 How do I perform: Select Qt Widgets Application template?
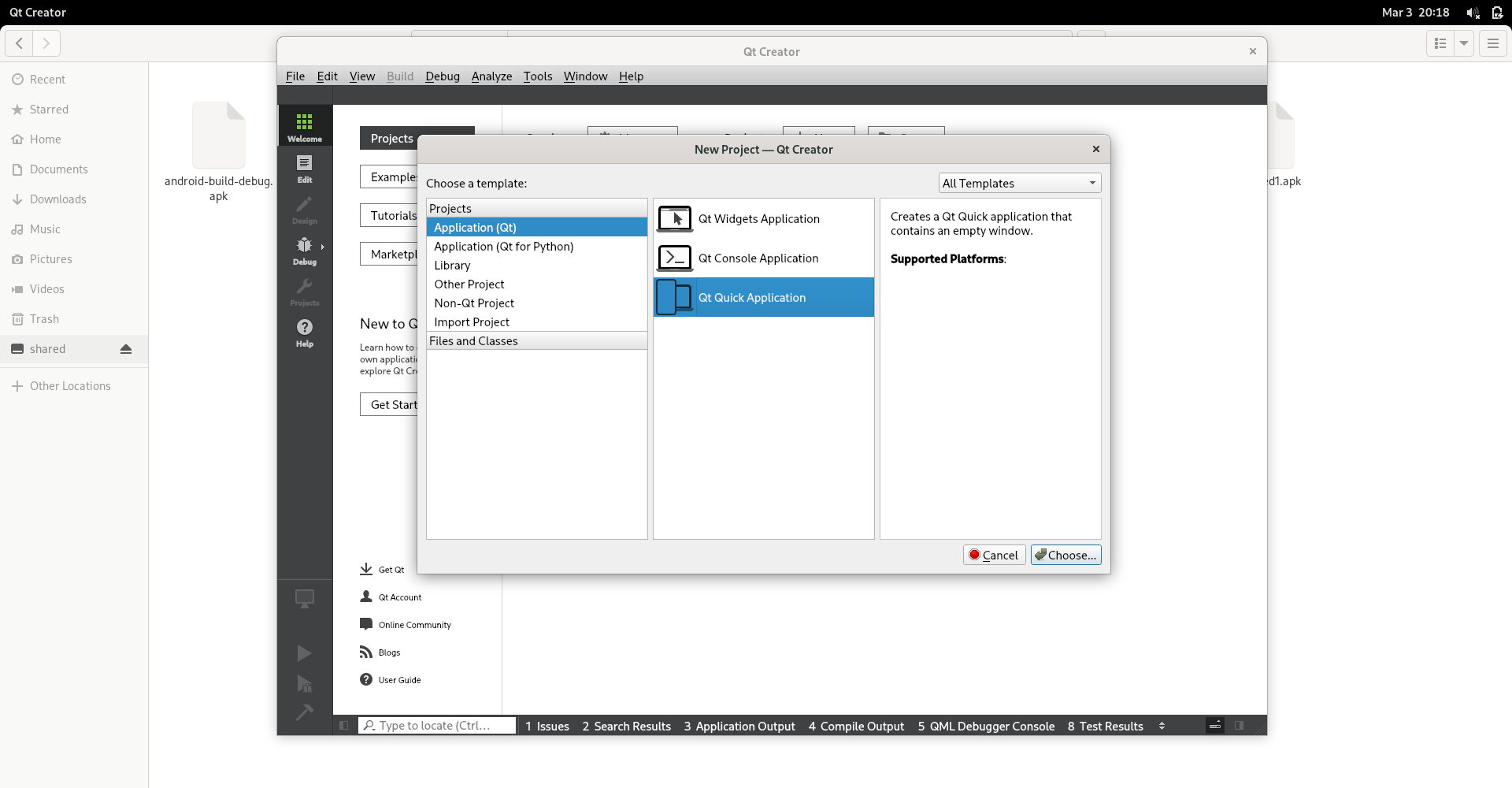763,218
